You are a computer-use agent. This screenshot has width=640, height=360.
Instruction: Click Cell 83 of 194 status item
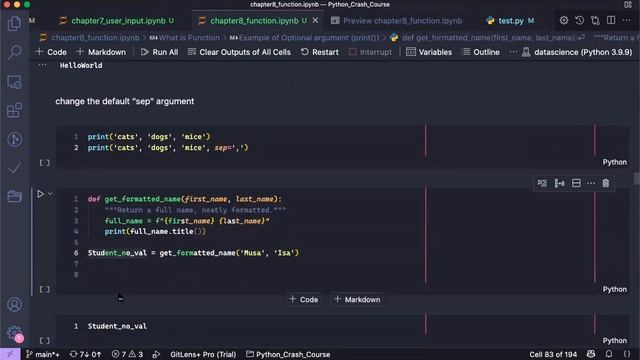(x=553, y=354)
